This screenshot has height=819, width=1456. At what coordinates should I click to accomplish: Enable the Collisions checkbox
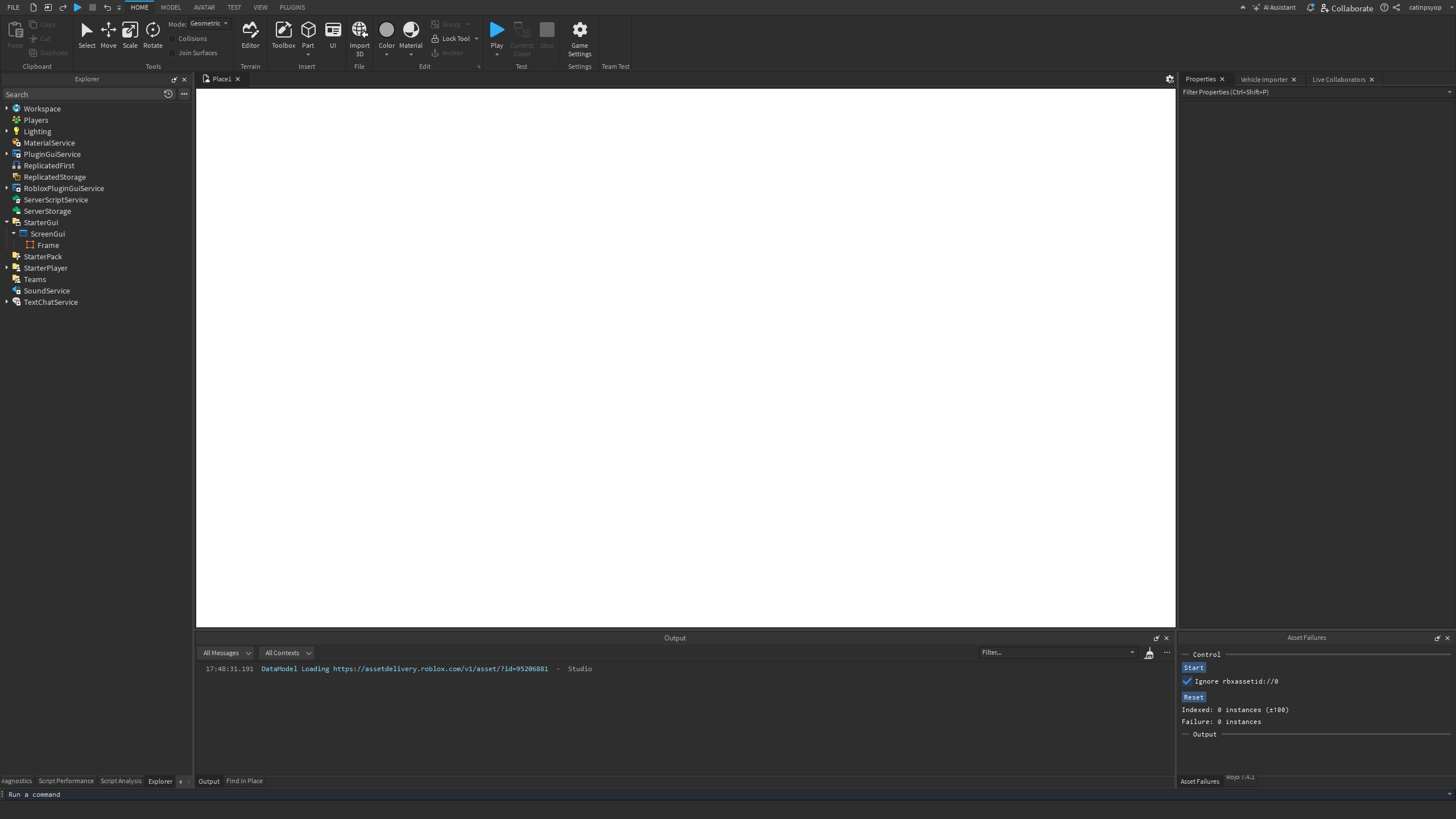tap(172, 38)
